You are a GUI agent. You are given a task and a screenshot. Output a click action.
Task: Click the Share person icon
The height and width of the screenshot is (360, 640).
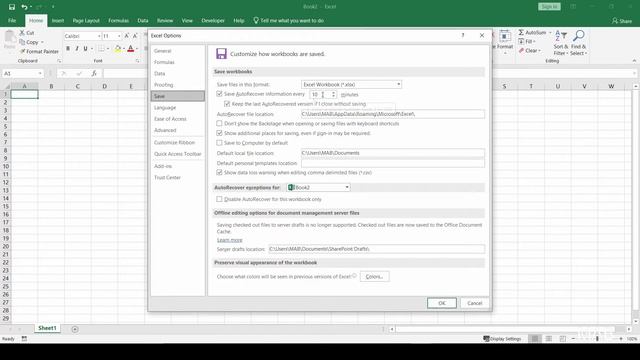pos(615,20)
